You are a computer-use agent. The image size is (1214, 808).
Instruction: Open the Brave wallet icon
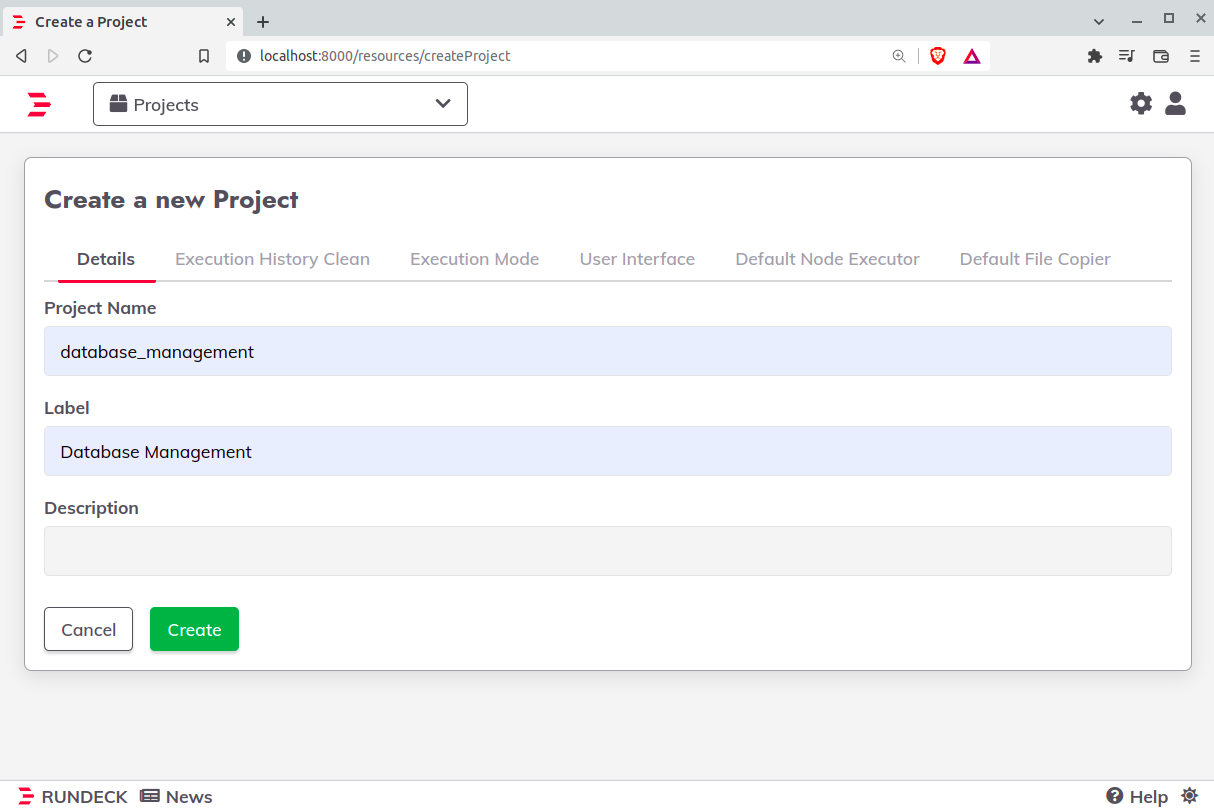[1161, 56]
